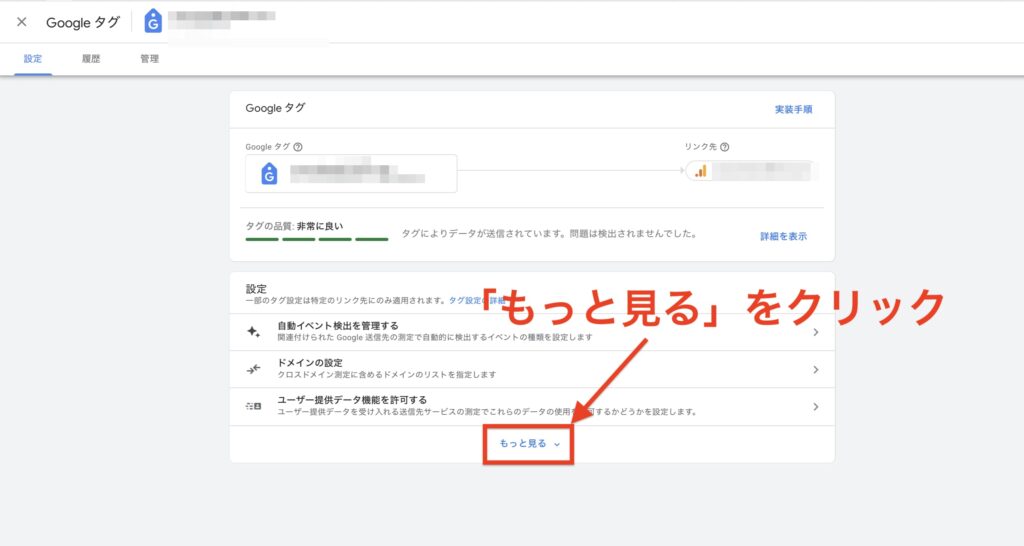Open chevron on ユーザー提供データ機能を許可する row

pos(816,407)
